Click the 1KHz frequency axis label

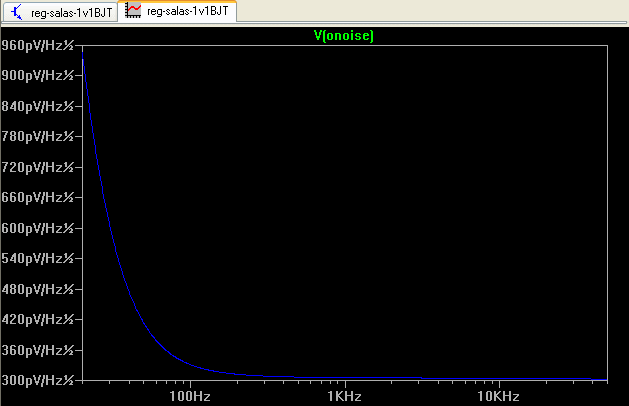[x=344, y=396]
